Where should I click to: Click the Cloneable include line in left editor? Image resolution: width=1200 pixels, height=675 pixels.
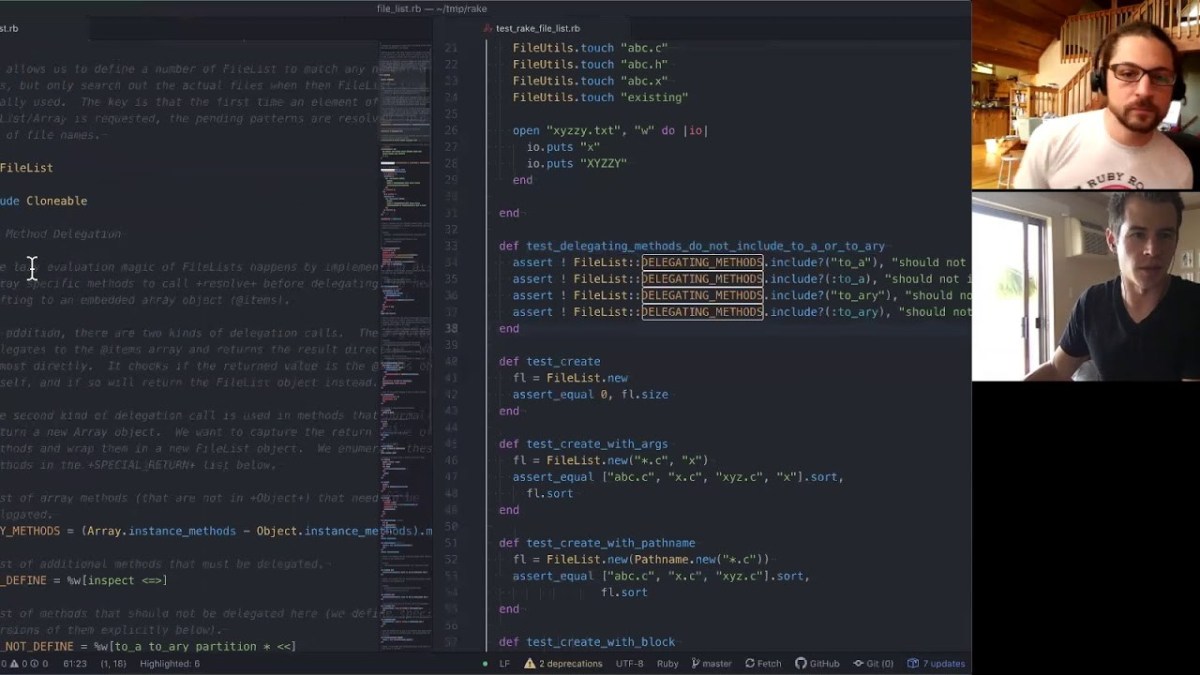pyautogui.click(x=44, y=201)
